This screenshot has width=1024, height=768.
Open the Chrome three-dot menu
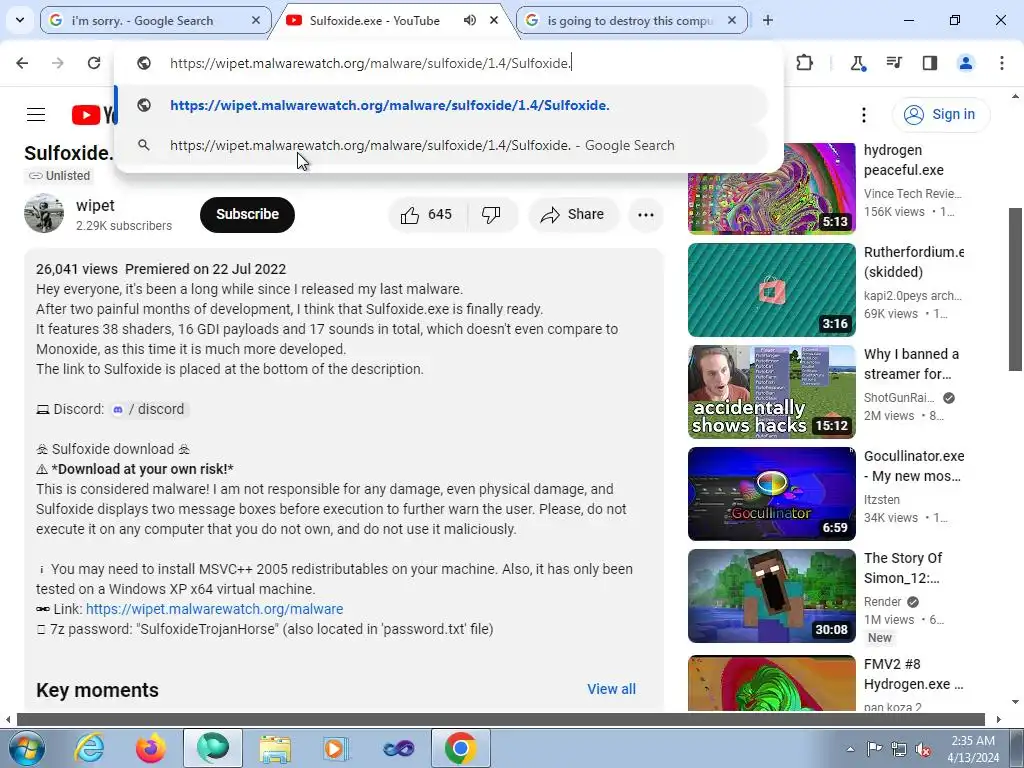[1002, 63]
